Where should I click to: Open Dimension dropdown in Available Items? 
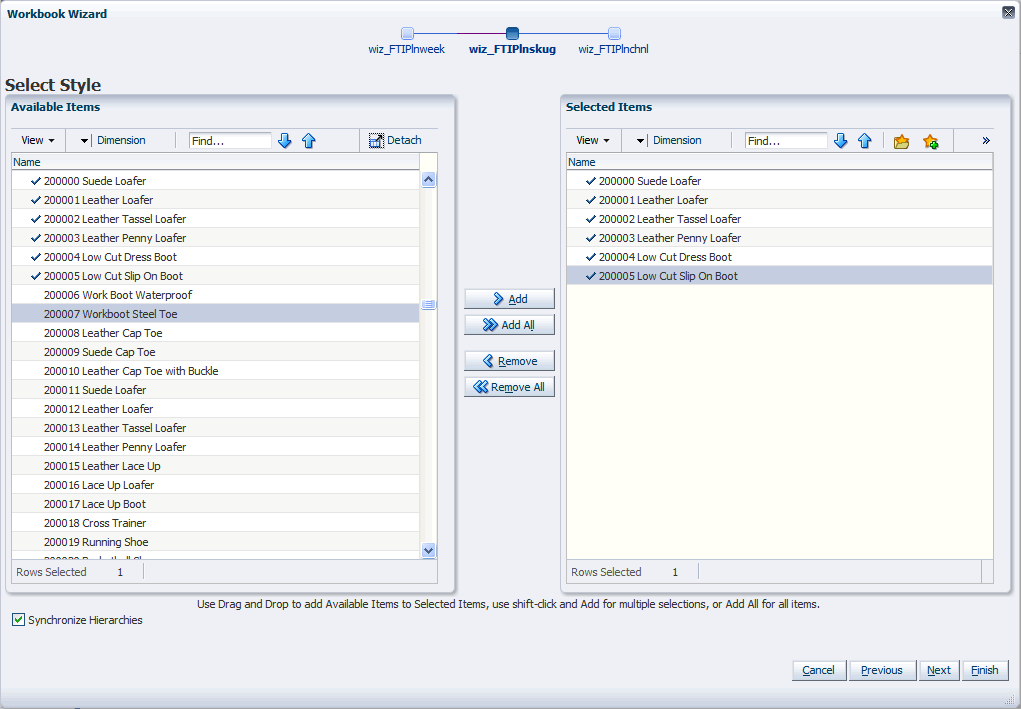coord(84,141)
